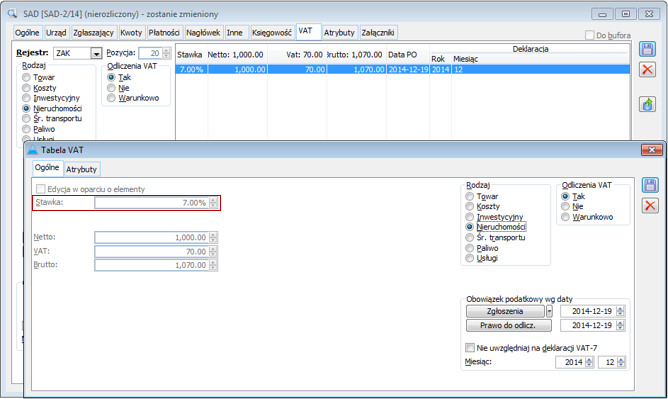Close the Tabela VAT dialog
Image resolution: width=668 pixels, height=399 pixels.
(x=652, y=149)
